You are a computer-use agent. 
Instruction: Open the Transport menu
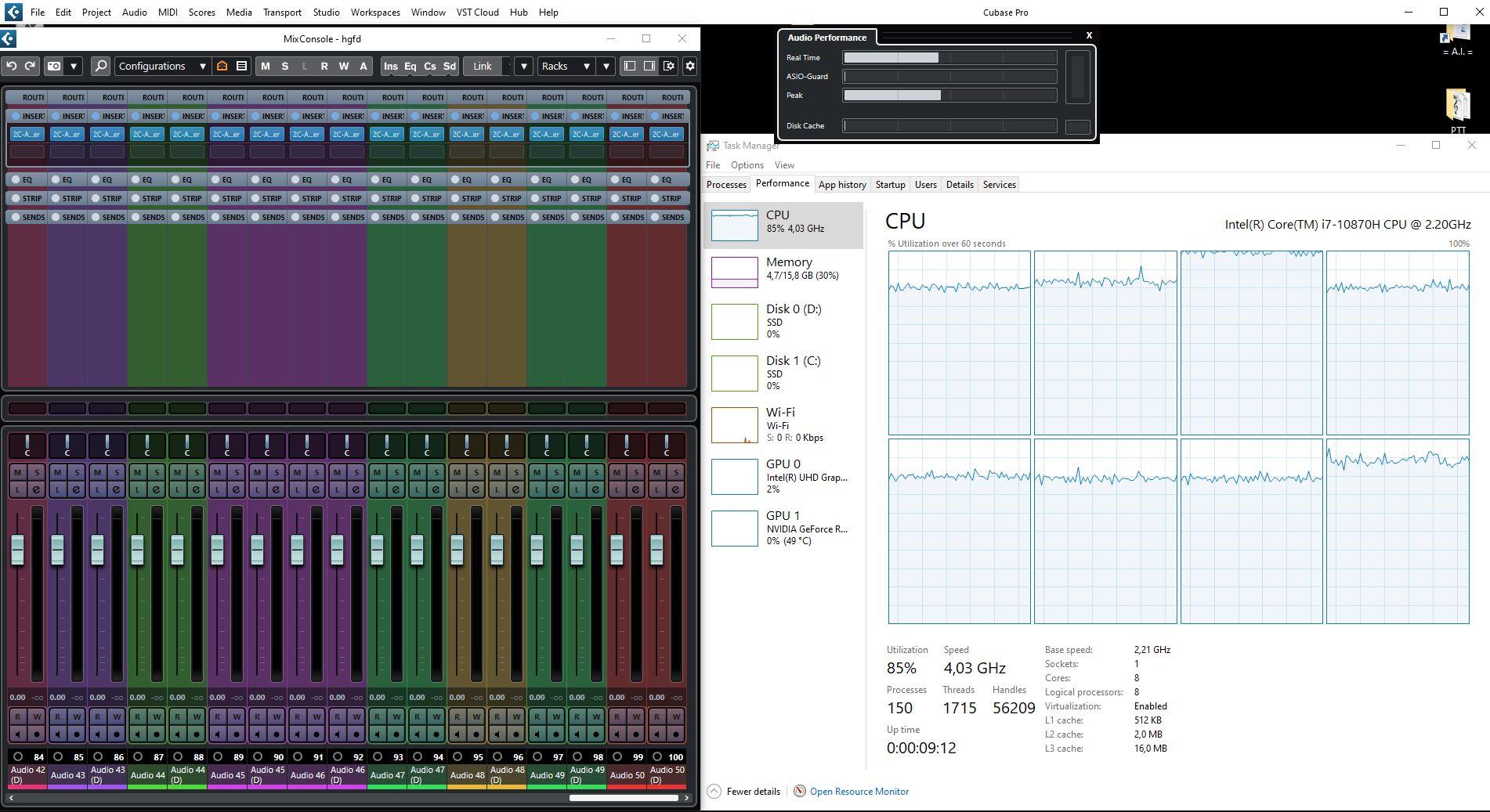pos(282,12)
